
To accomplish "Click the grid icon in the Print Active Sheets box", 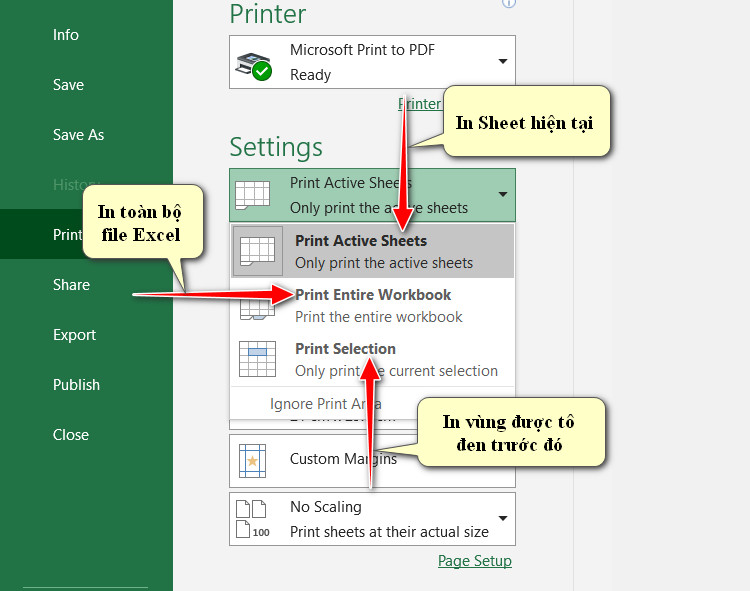I will [x=253, y=195].
